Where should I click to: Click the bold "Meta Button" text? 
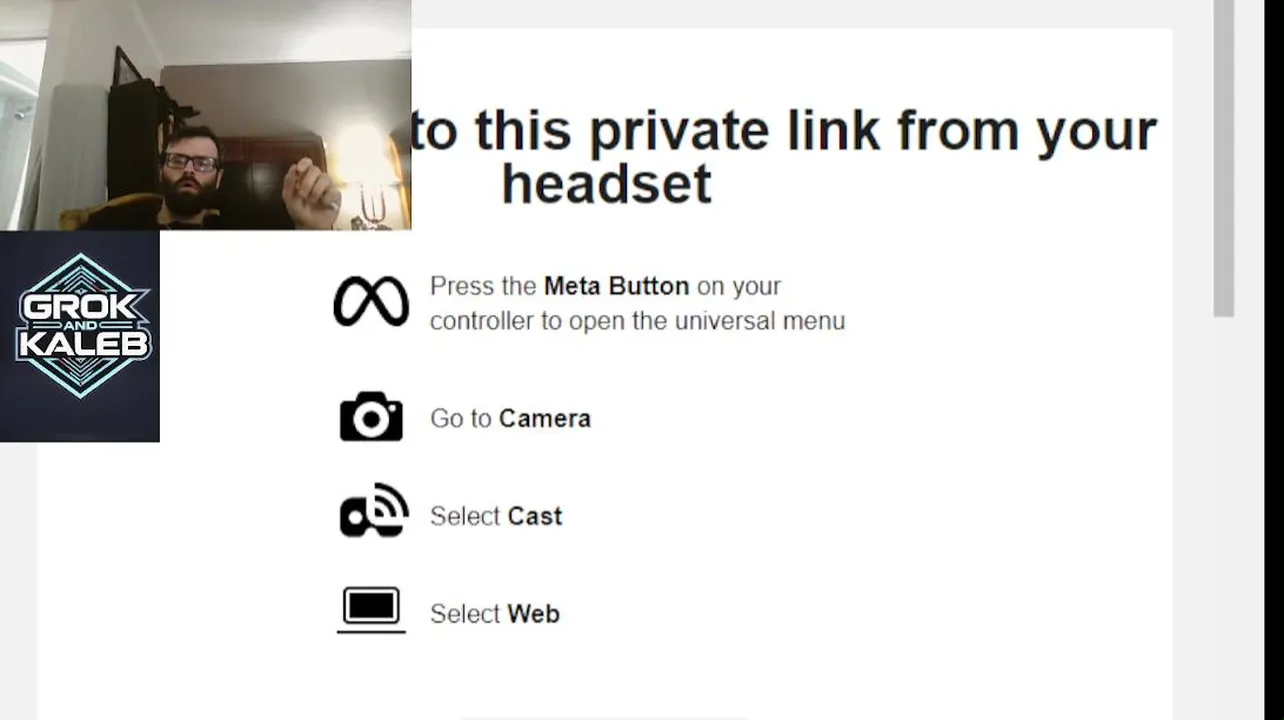(616, 286)
